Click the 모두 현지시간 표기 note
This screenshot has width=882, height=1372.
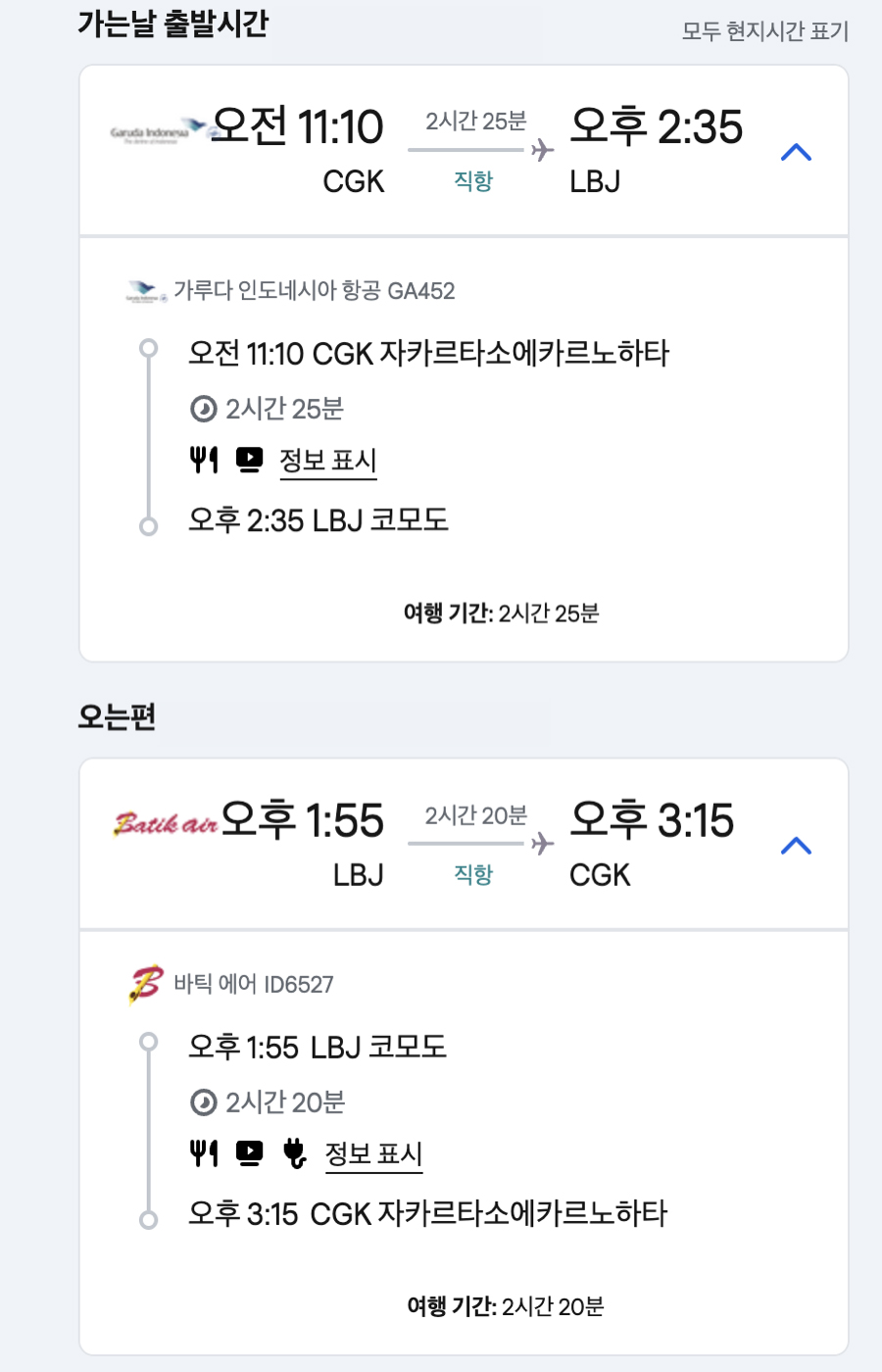coord(764,31)
